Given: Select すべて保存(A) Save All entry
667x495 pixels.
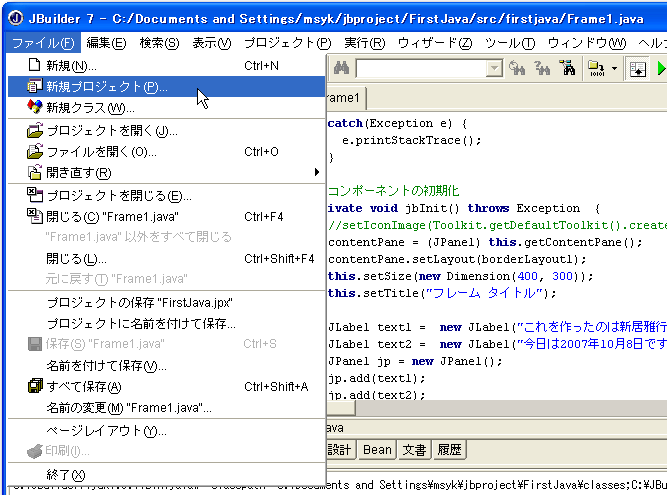Looking at the screenshot, I should [x=84, y=387].
